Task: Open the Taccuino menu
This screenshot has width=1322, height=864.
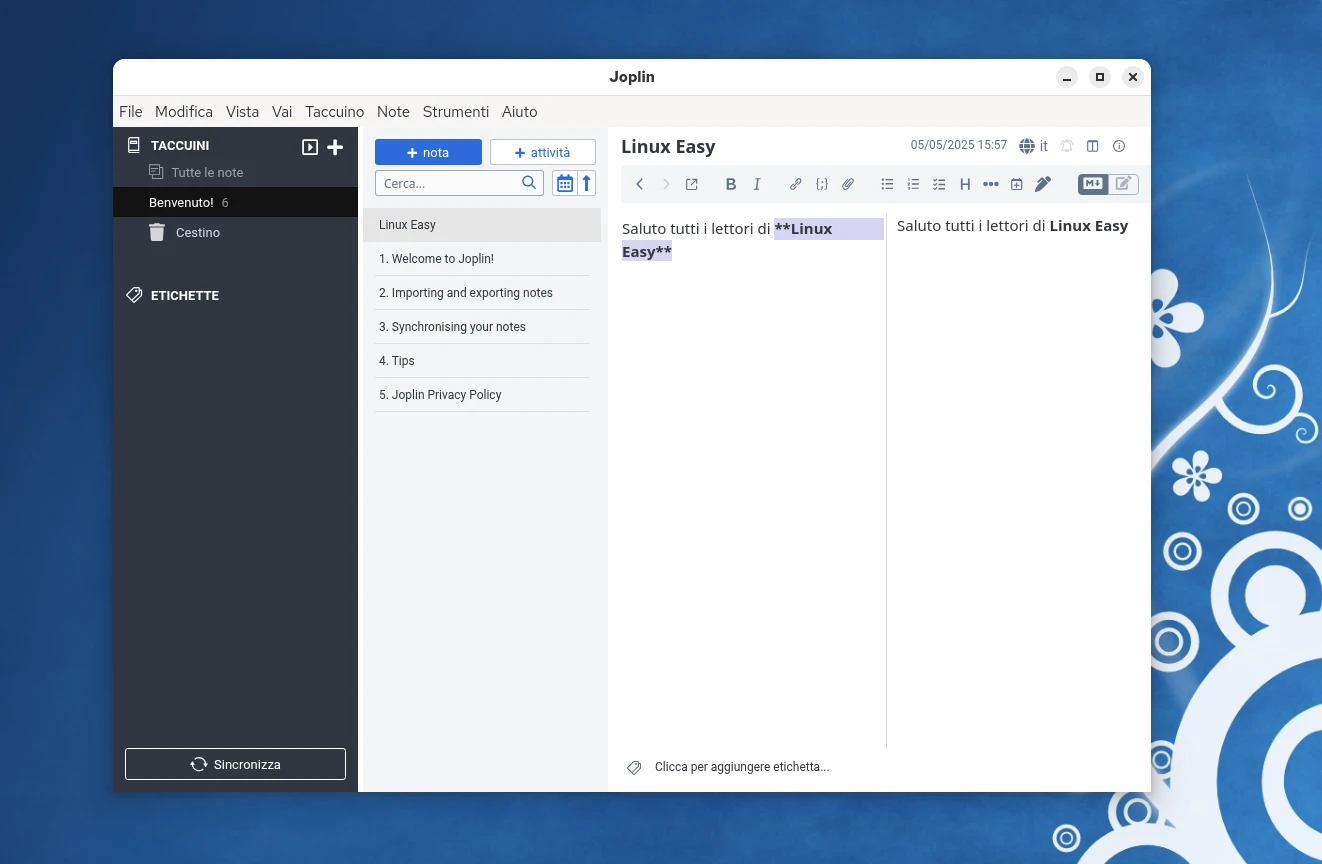Action: coord(334,112)
